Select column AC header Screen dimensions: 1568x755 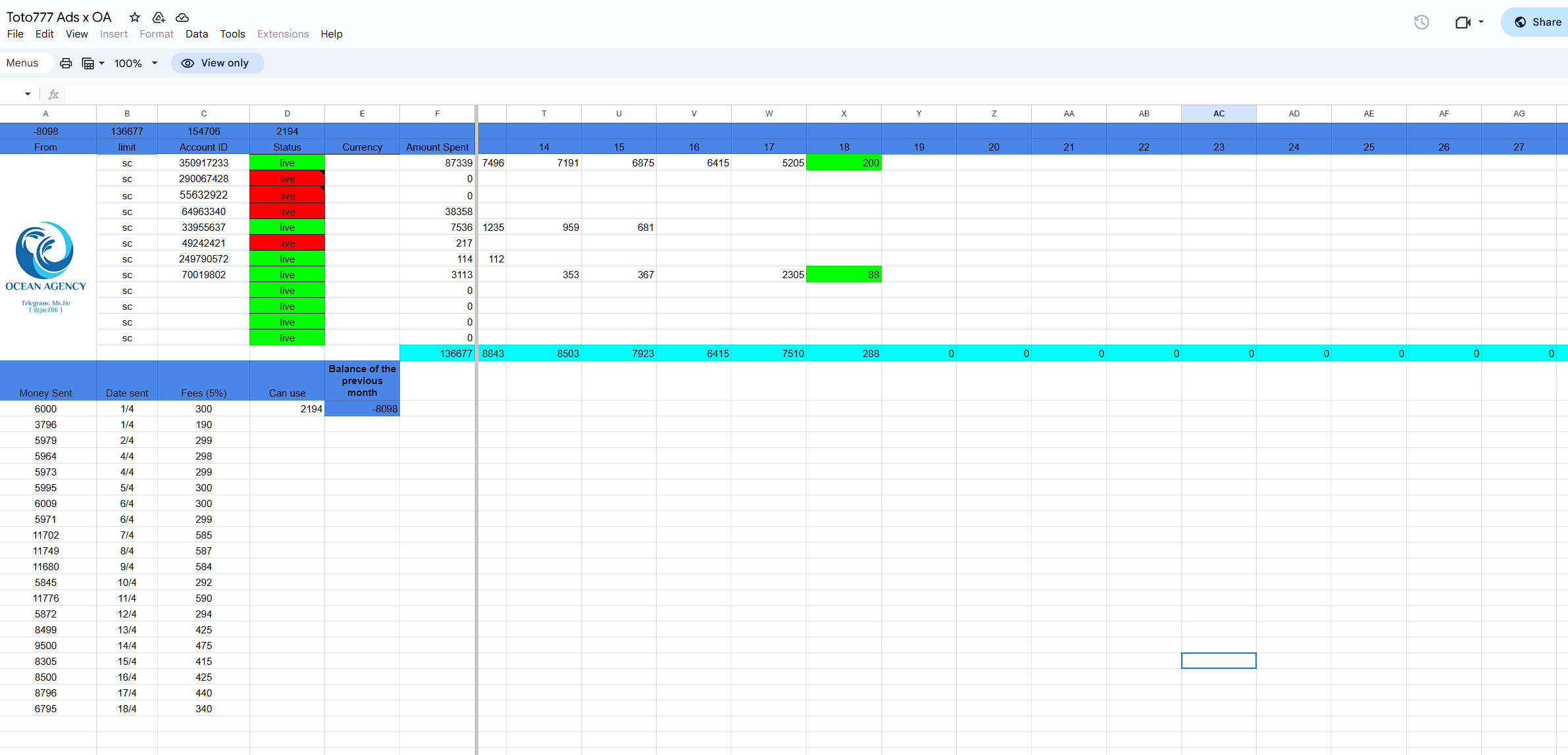[x=1219, y=114]
